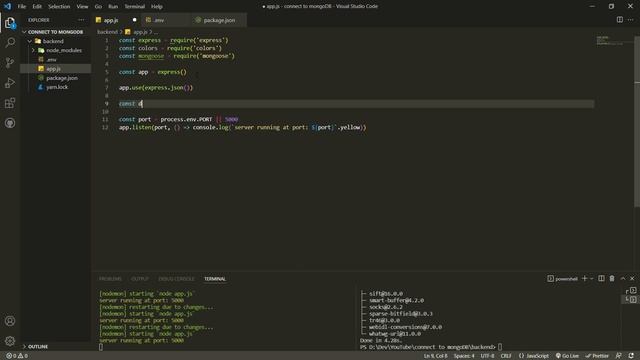Screen dimensions: 640x360
Task: Switch to the OUTPUT panel tab
Action: (x=140, y=279)
